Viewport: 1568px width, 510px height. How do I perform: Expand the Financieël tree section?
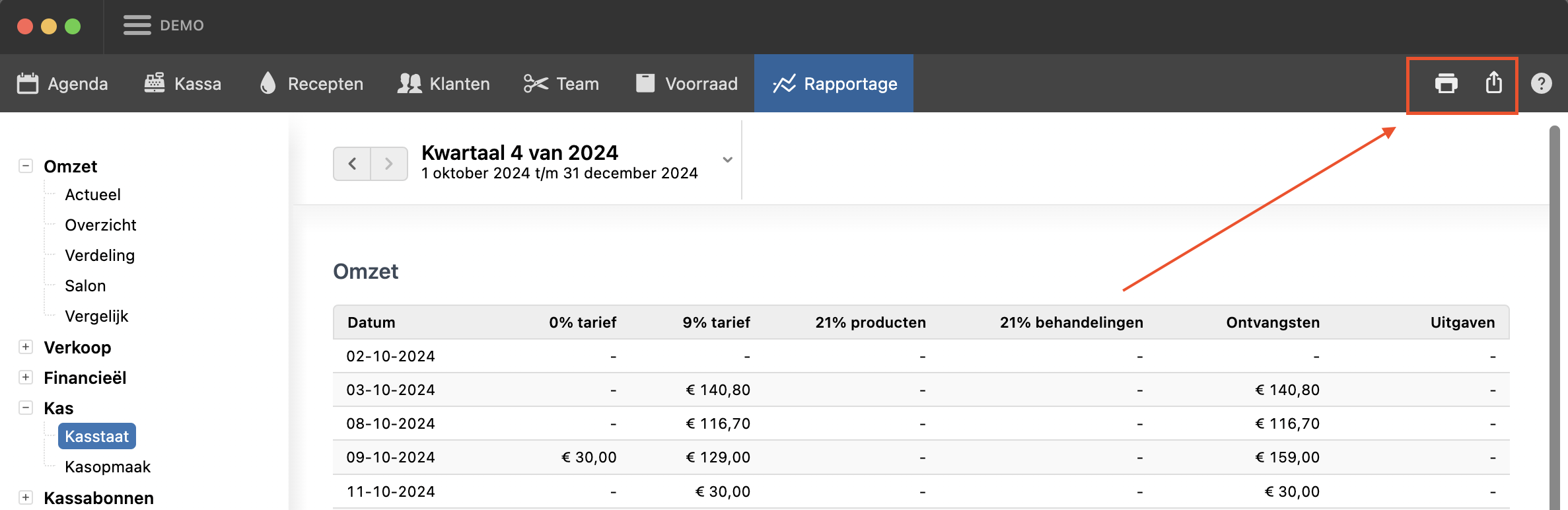[x=26, y=377]
